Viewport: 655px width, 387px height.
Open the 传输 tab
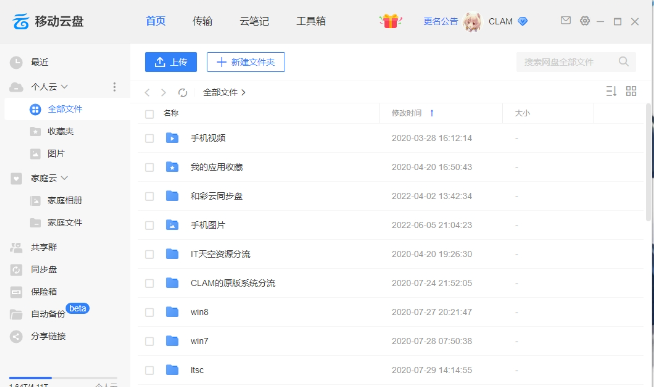[x=202, y=21]
